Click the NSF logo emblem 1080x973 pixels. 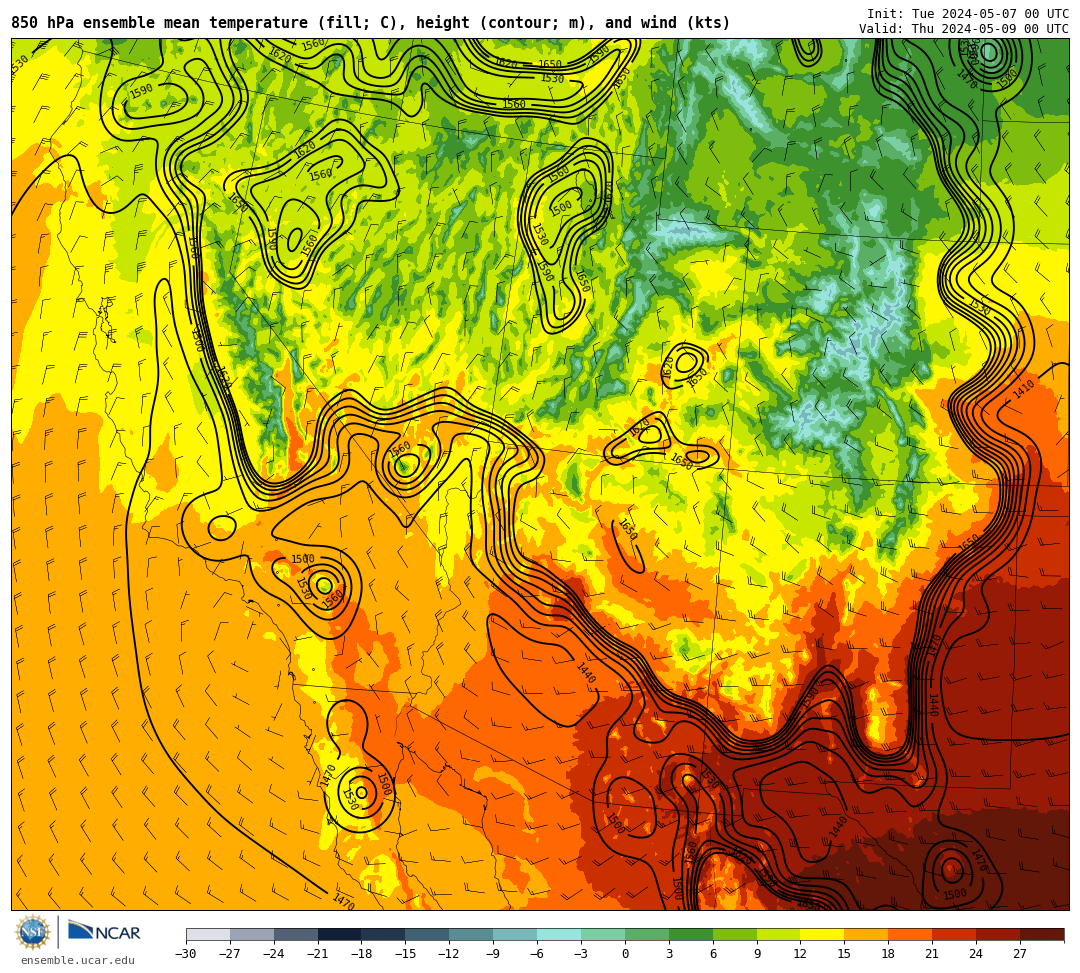[x=33, y=933]
